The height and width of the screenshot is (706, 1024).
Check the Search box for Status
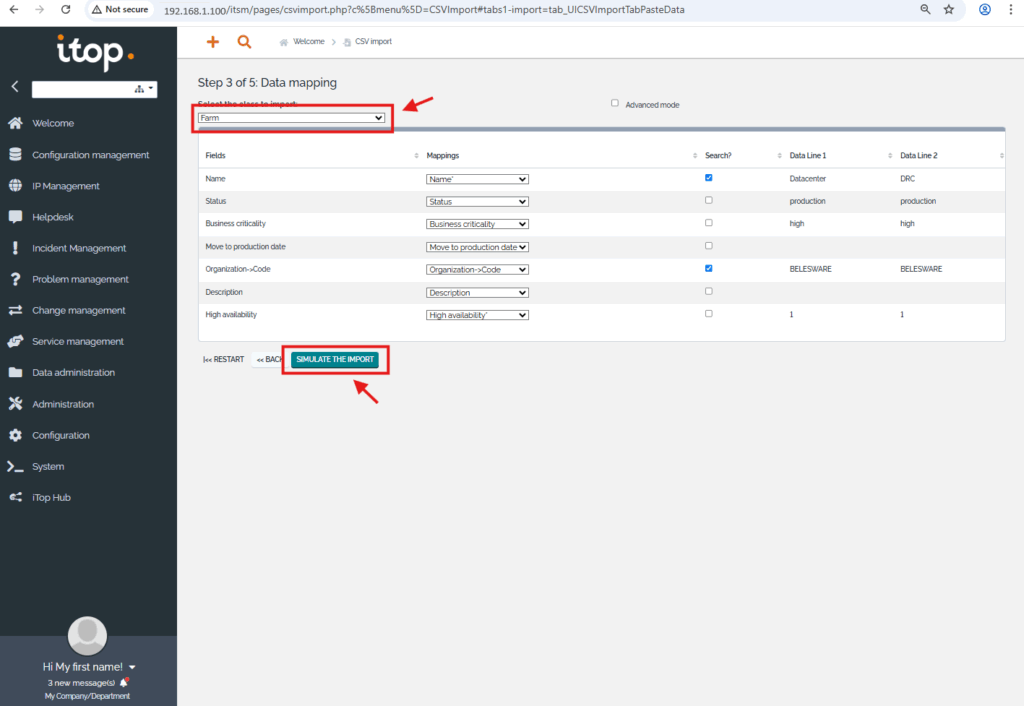click(x=709, y=201)
